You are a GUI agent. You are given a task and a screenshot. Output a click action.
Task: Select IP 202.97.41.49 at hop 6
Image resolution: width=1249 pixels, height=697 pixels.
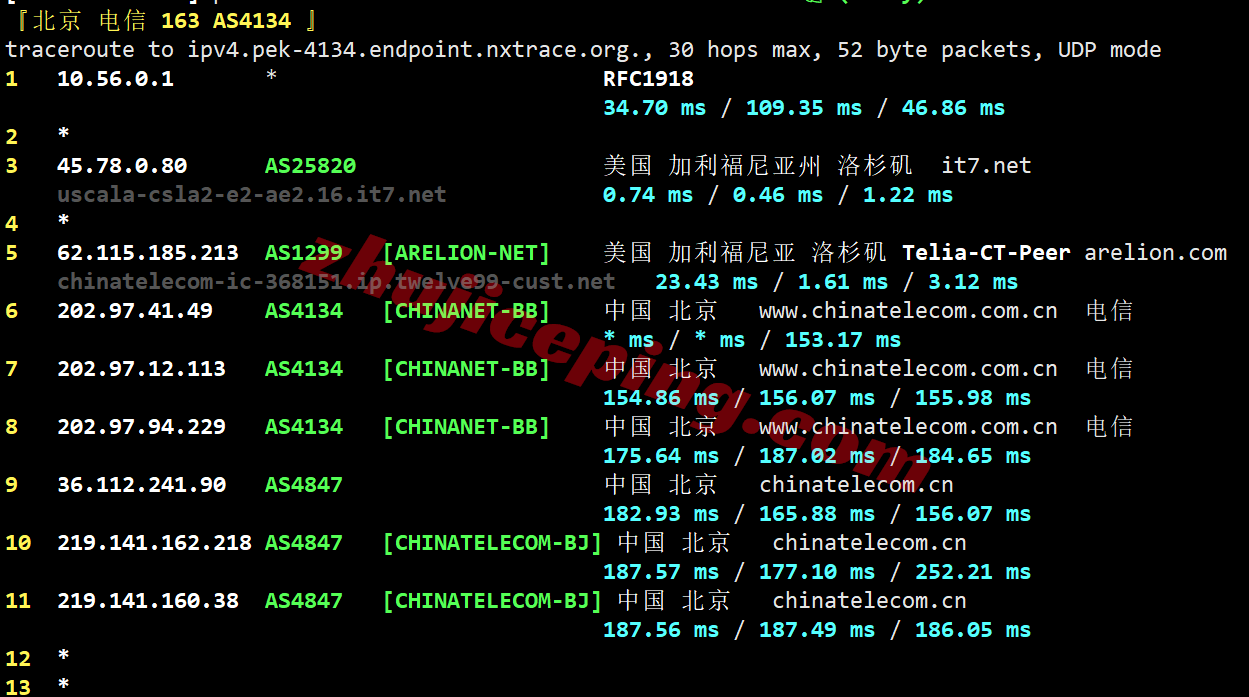coord(135,311)
